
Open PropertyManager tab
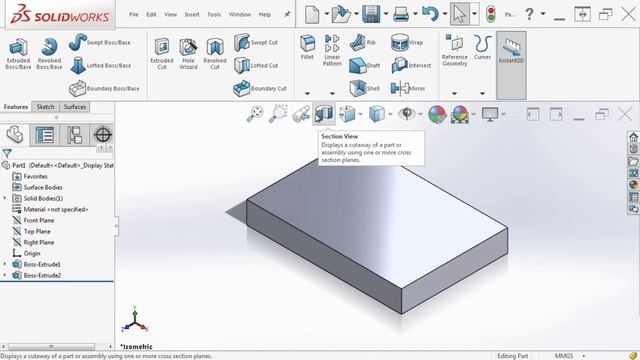click(44, 135)
